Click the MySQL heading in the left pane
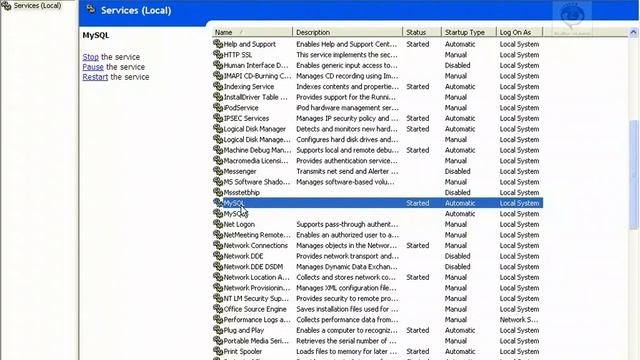 pyautogui.click(x=96, y=35)
